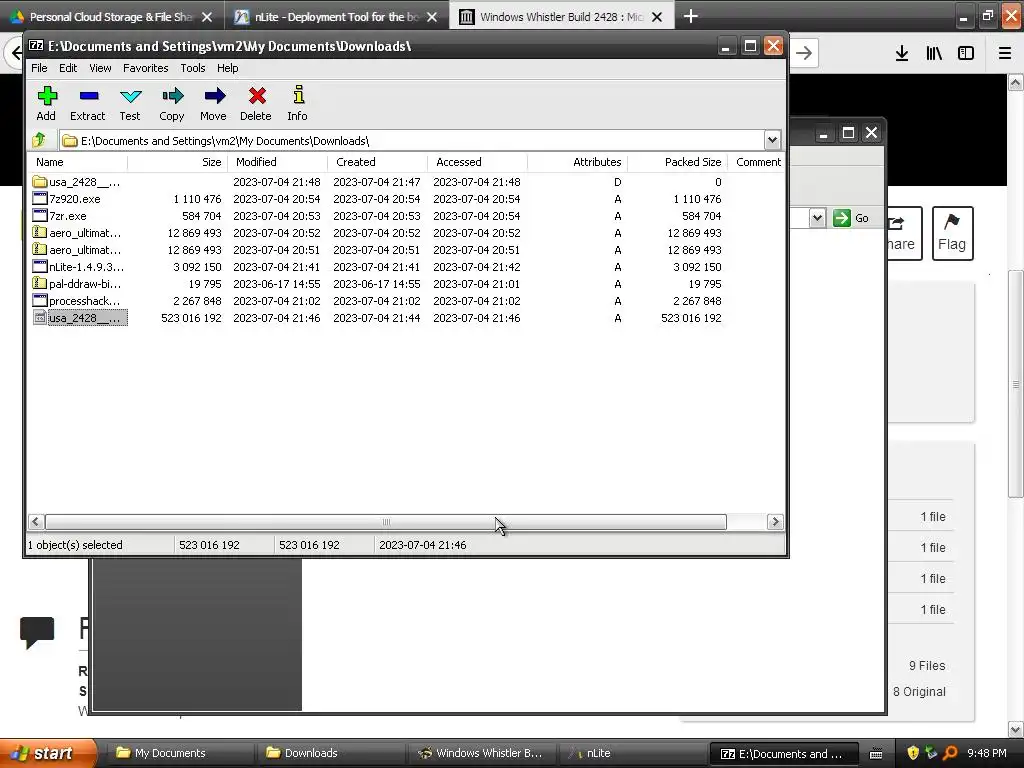Open a new browser tab
The height and width of the screenshot is (768, 1024).
[x=691, y=16]
